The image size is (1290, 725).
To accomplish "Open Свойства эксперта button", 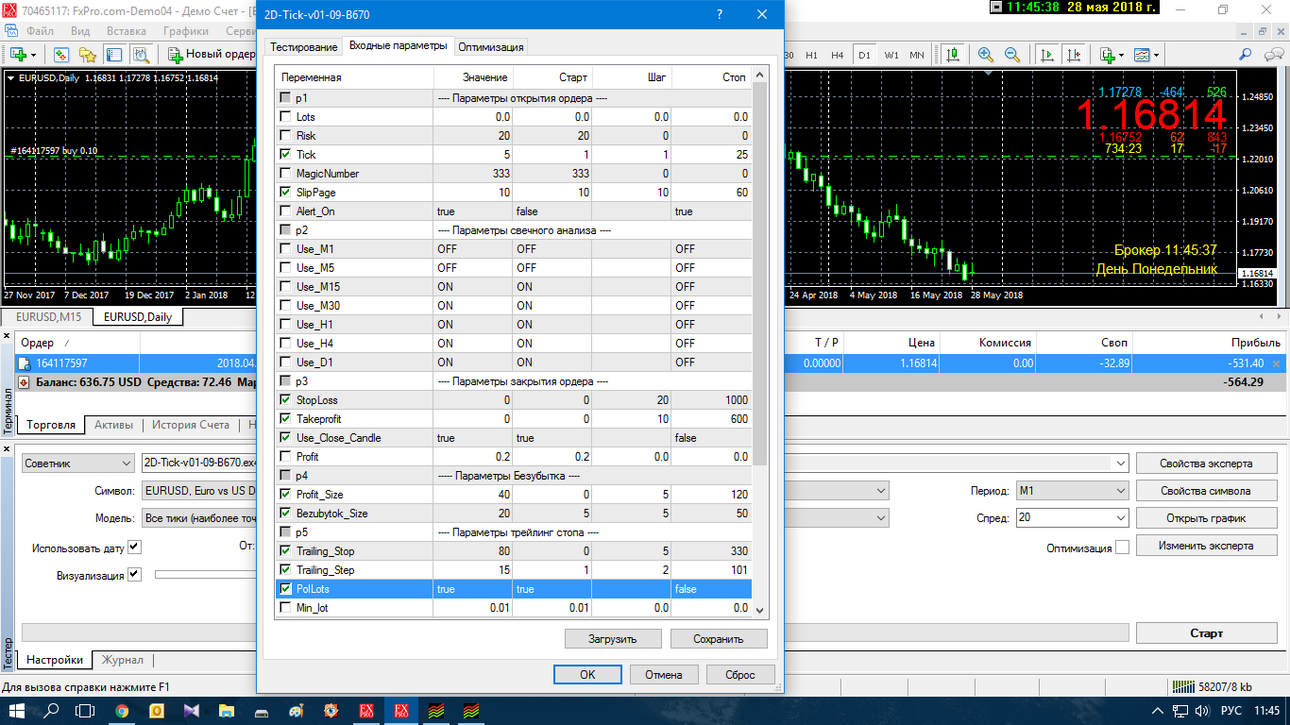I will 1206,463.
